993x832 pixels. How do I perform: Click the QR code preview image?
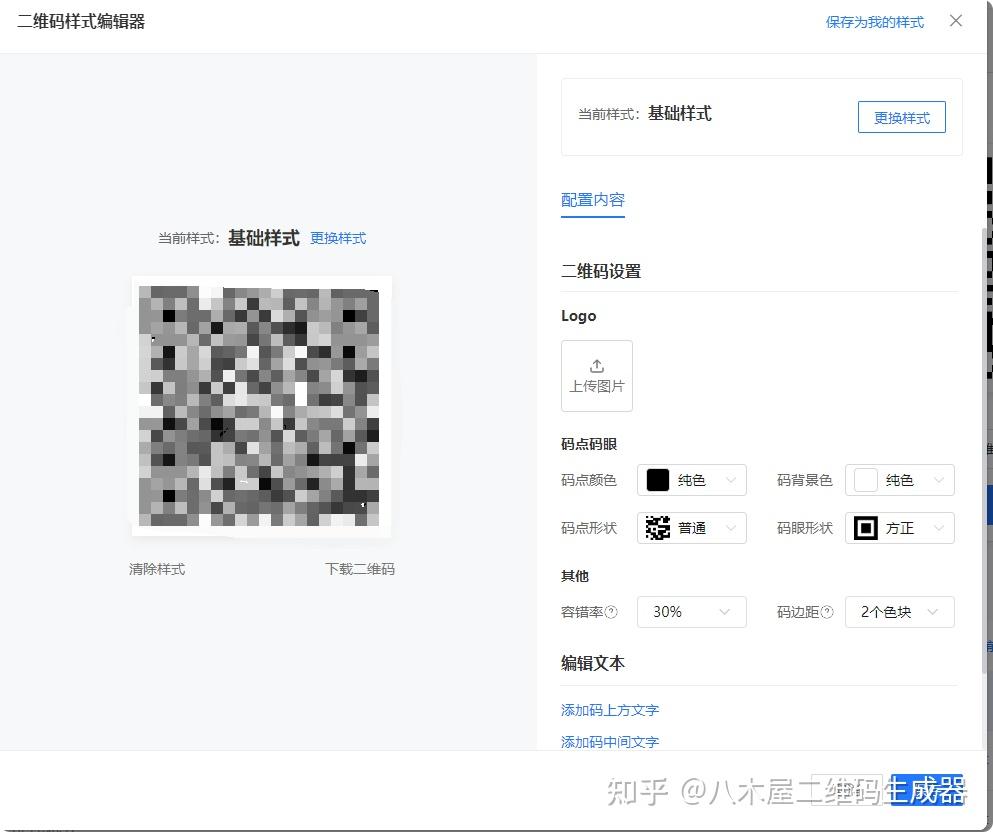[261, 407]
